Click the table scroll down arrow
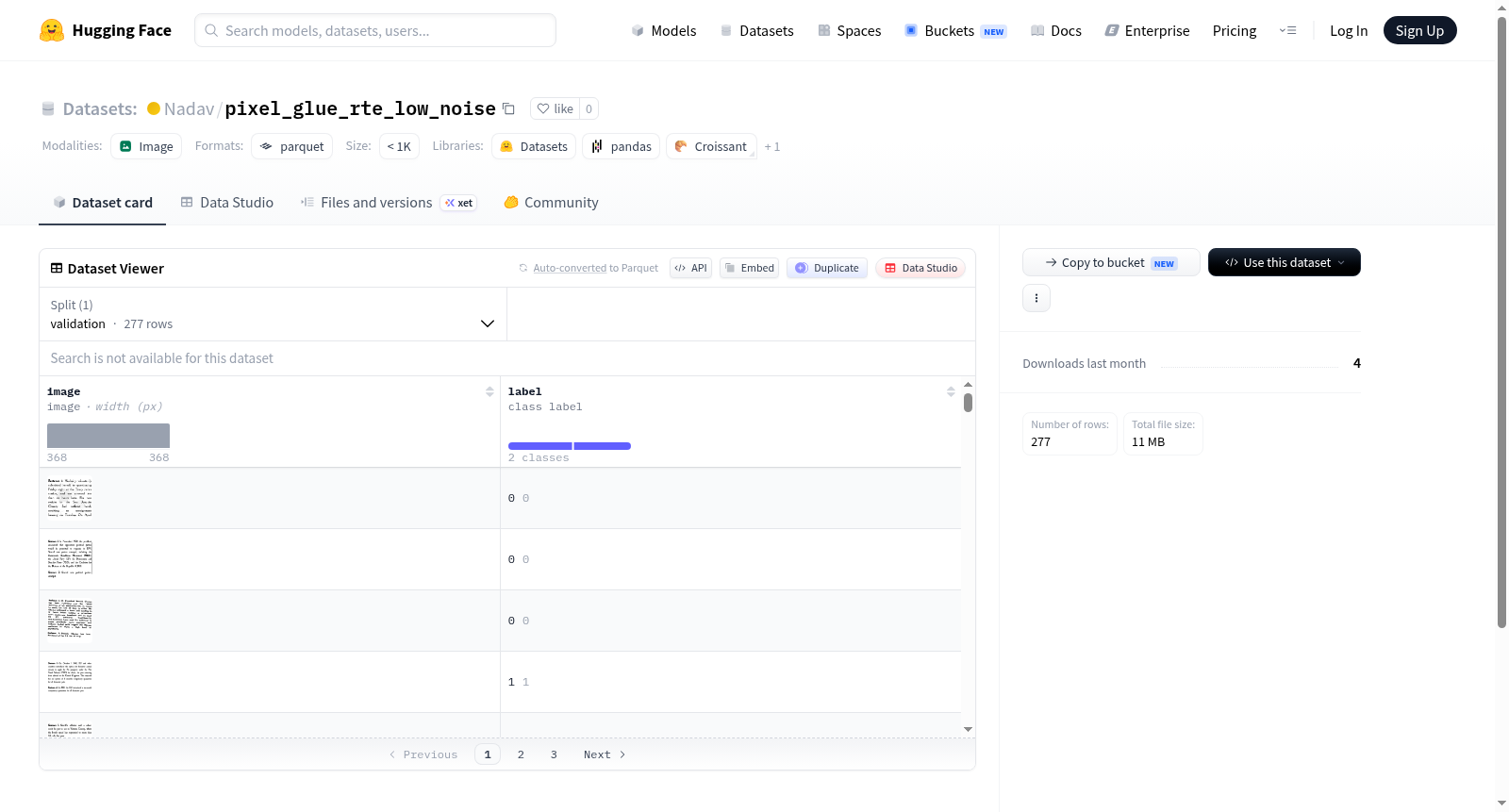Viewport: 1509px width, 812px height. point(968,729)
